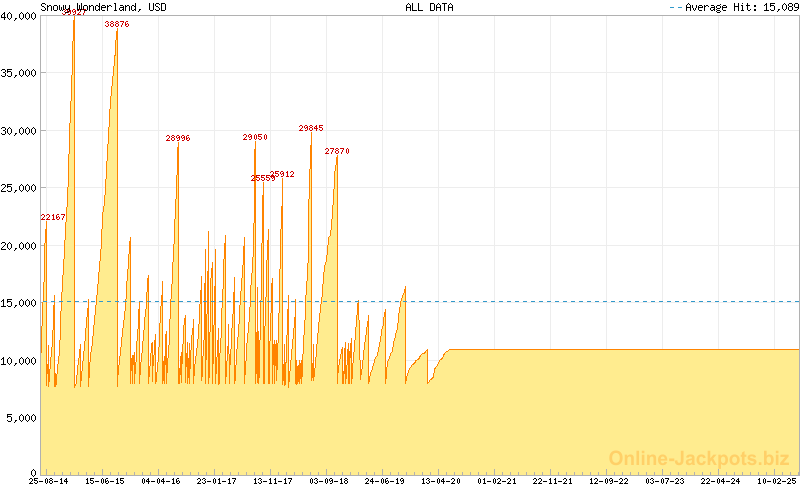The width and height of the screenshot is (800, 490).
Task: Click the 29050 peak marker label
Action: 255,137
